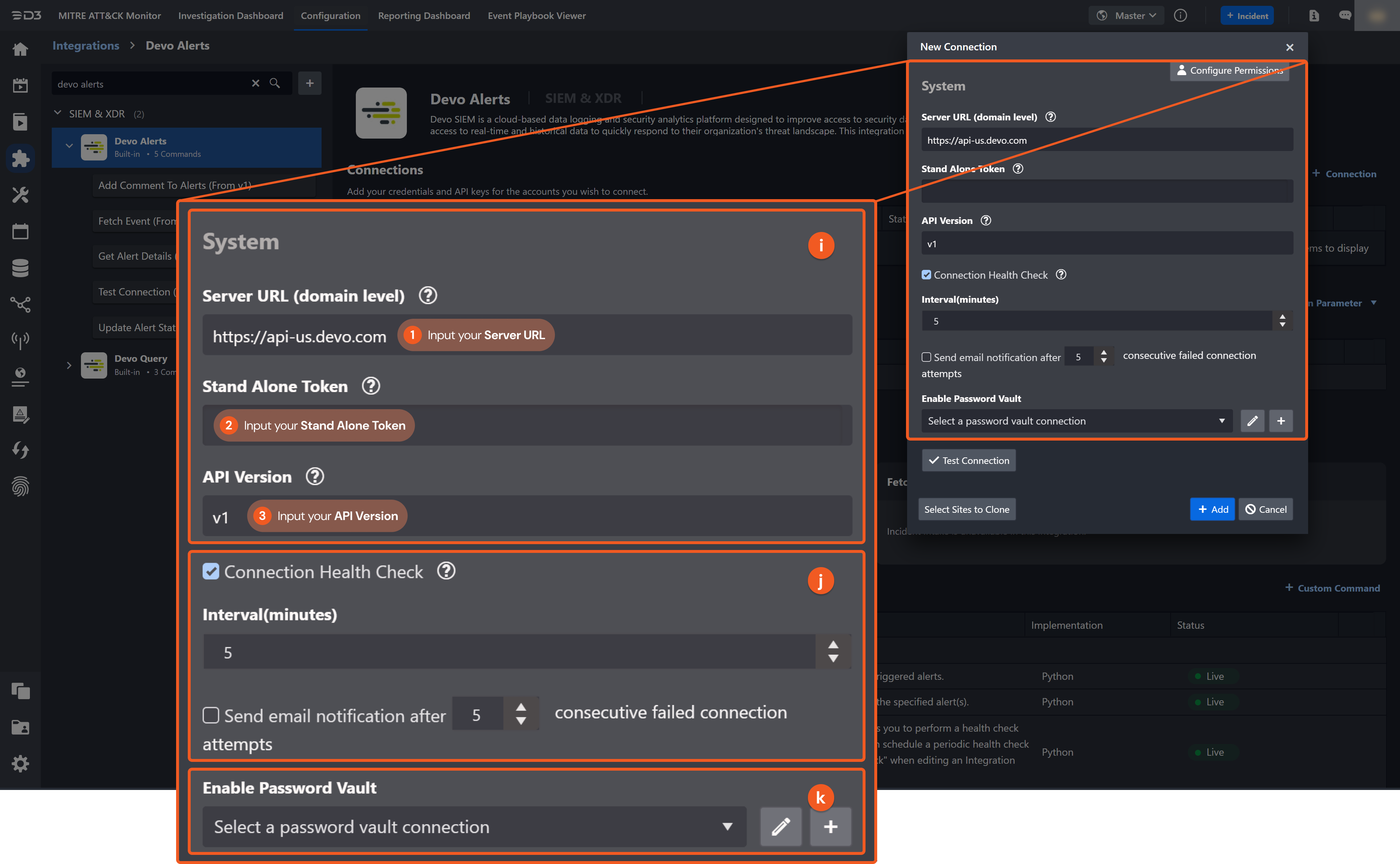
Task: Enable send email notification after failed attempts
Action: pyautogui.click(x=211, y=715)
